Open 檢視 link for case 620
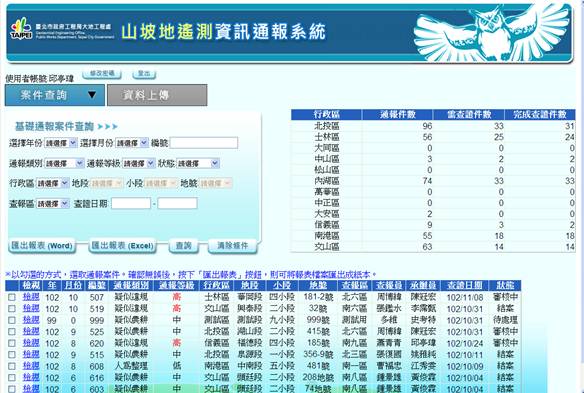Viewport: 584px width, 393px height. click(x=31, y=343)
